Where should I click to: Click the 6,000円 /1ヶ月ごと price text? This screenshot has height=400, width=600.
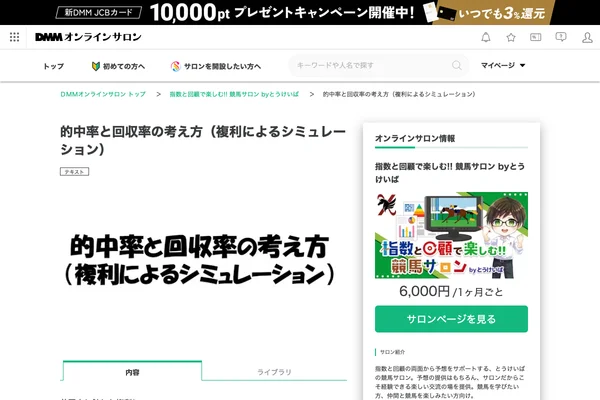[451, 291]
